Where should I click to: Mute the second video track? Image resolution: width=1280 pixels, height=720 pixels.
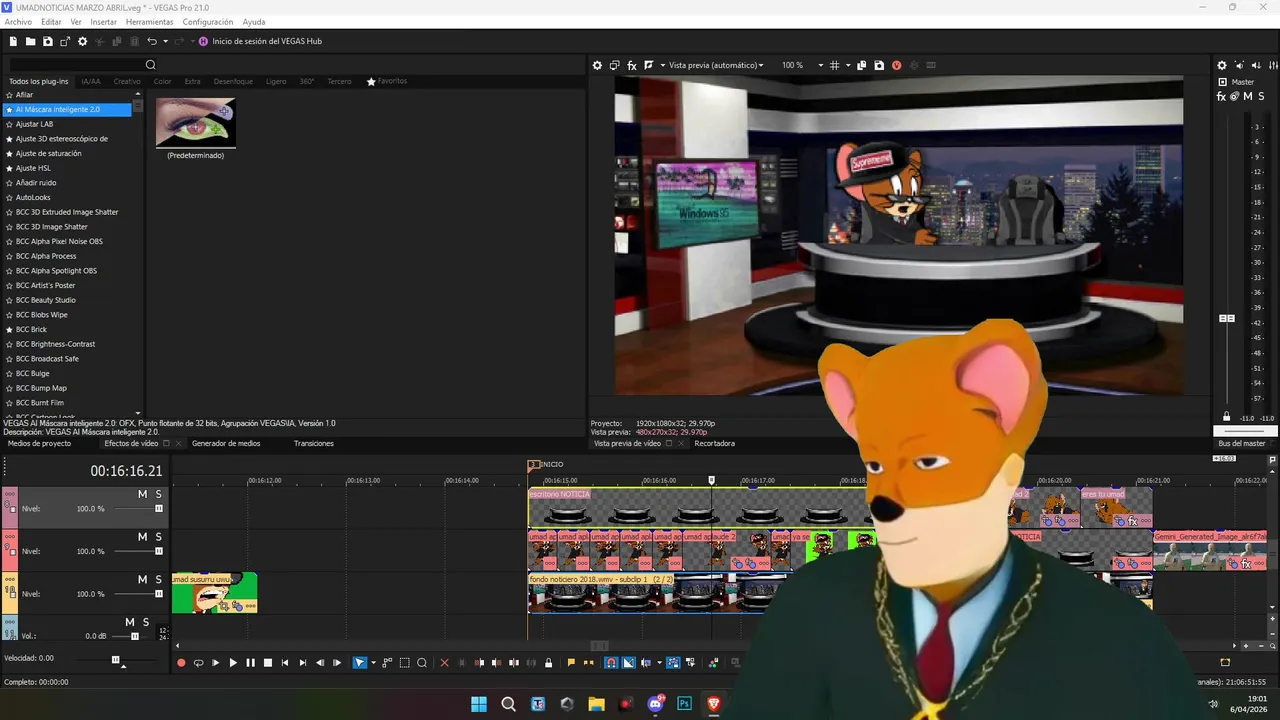click(142, 537)
